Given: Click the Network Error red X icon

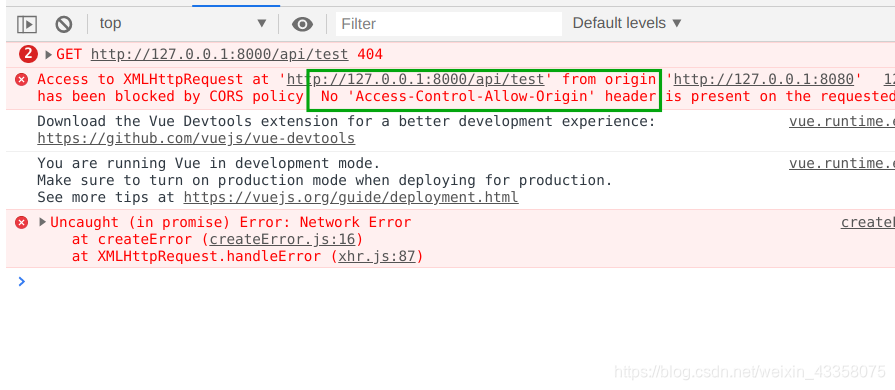Looking at the screenshot, I should [x=21, y=223].
